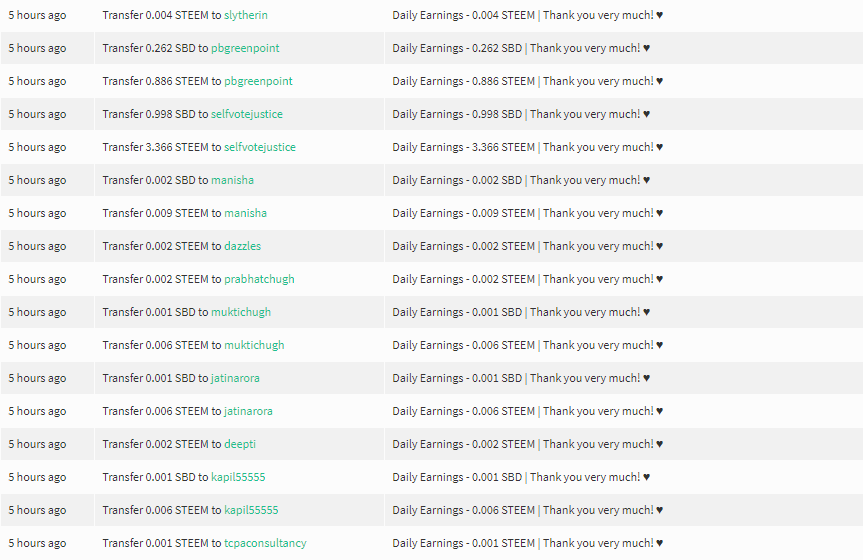This screenshot has height=560, width=863.
Task: Open pbgreenpoint link in 0.262 SBD transfer
Action: tap(245, 48)
